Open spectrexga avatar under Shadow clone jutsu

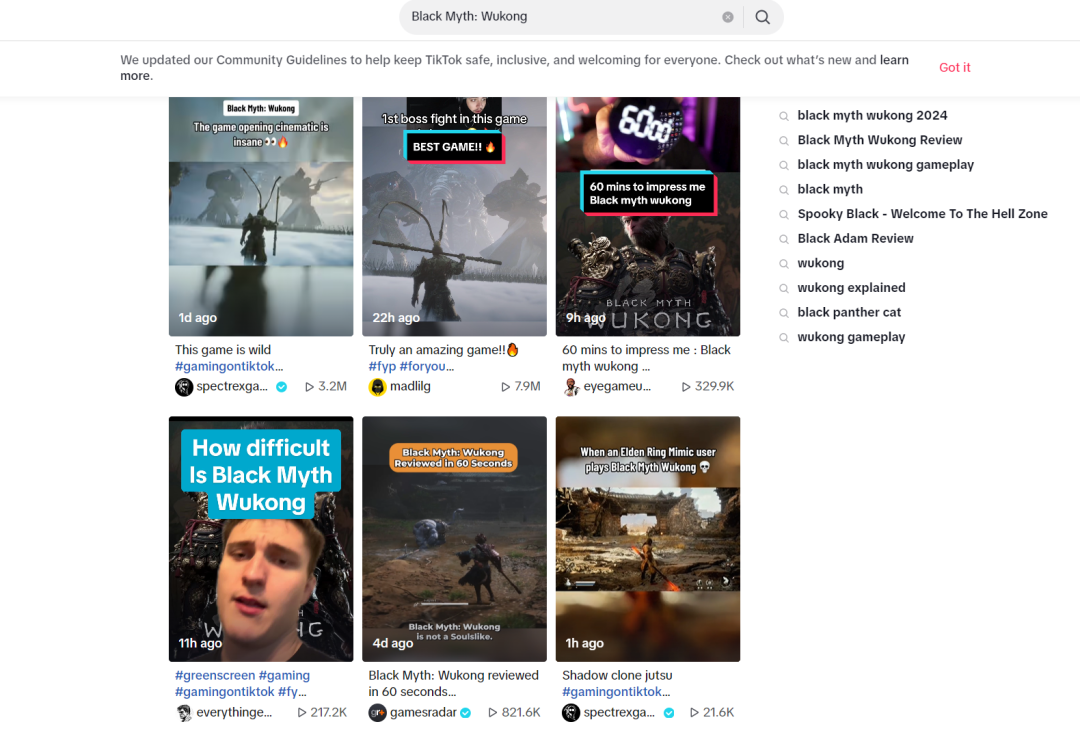point(571,713)
